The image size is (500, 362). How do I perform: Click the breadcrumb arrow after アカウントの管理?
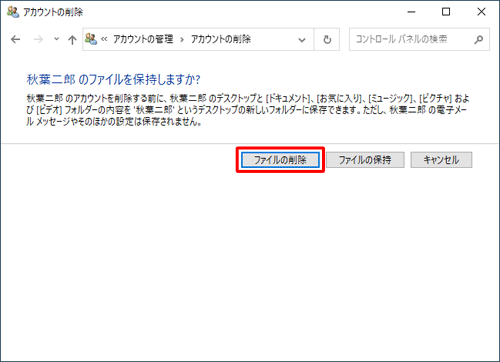tap(182, 40)
